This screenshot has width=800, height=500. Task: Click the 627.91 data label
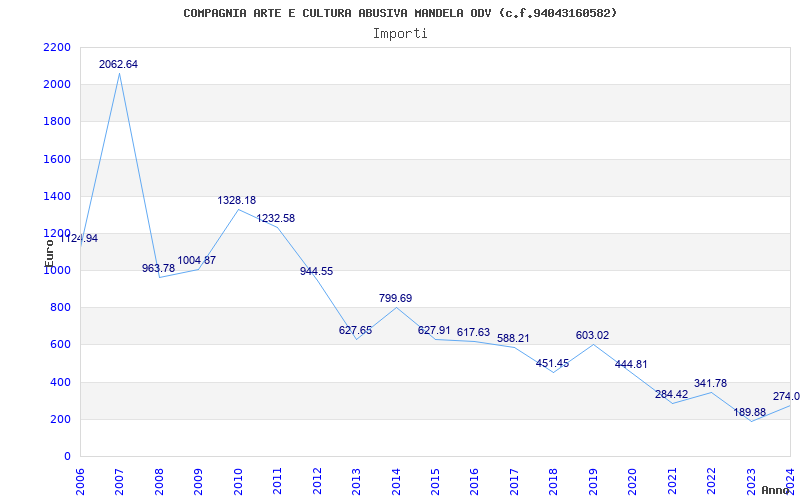click(x=434, y=331)
